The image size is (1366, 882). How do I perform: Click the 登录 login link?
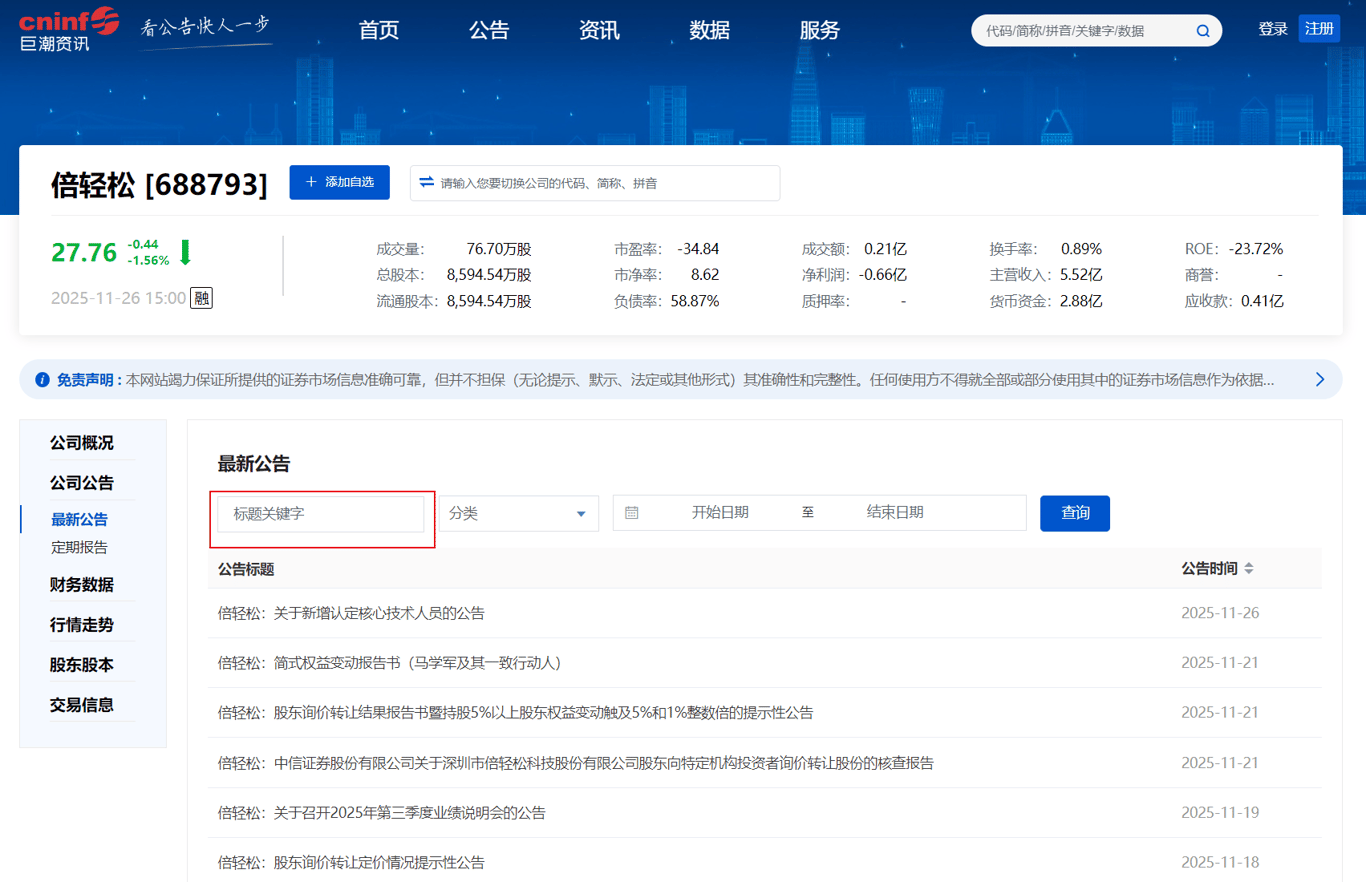coord(1273,29)
